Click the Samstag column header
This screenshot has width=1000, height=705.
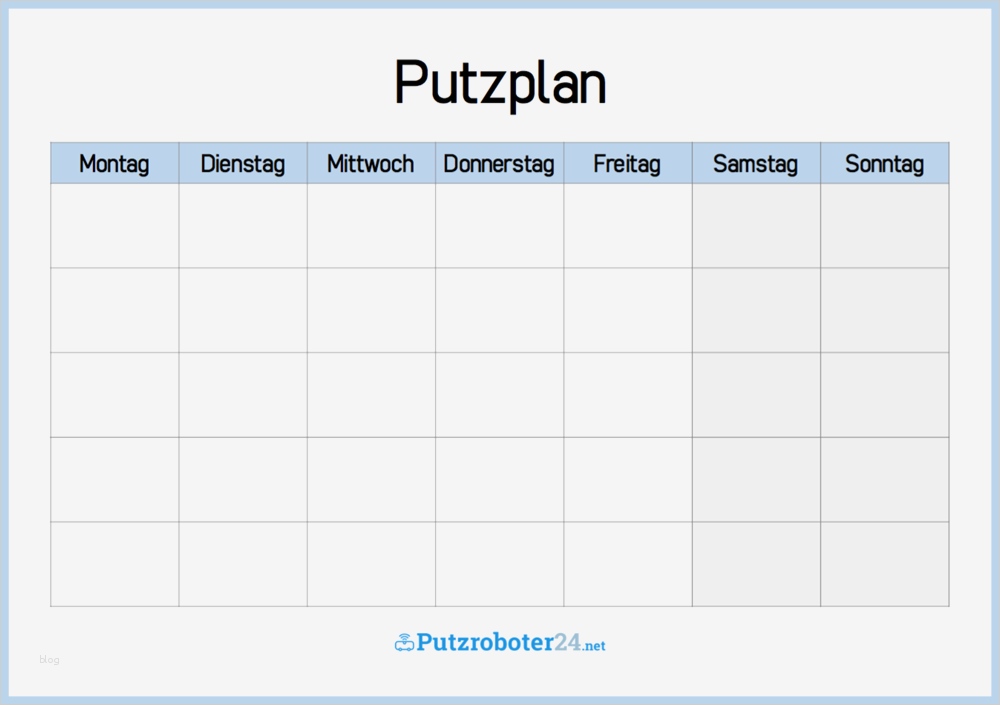[756, 163]
